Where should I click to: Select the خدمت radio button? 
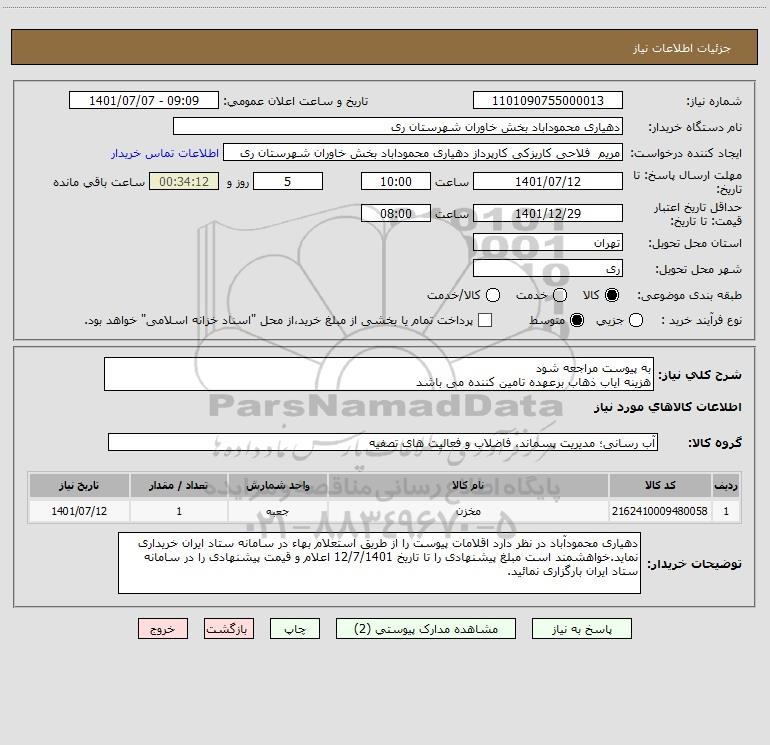coord(560,295)
